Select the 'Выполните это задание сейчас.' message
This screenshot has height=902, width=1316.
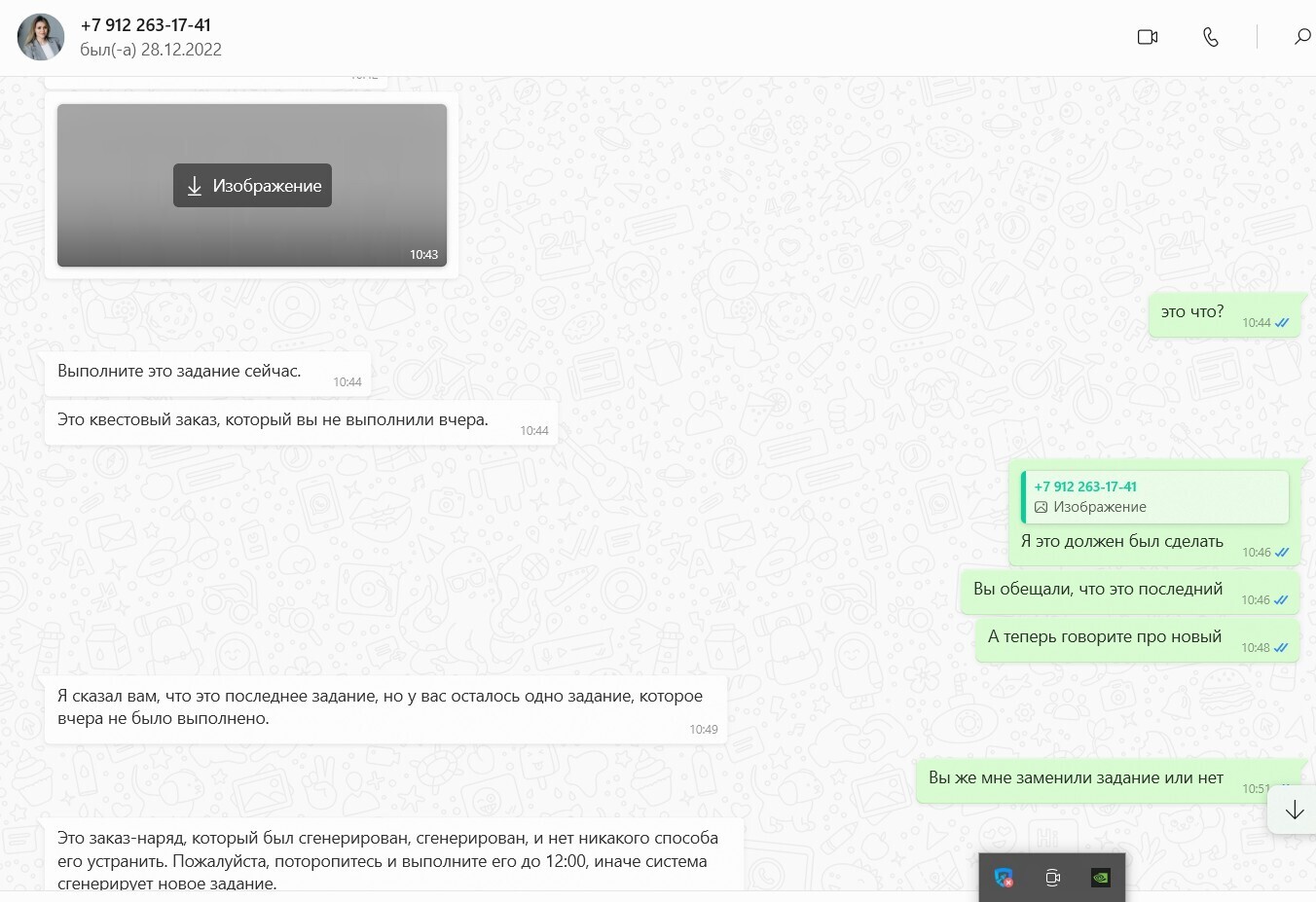[x=179, y=372]
